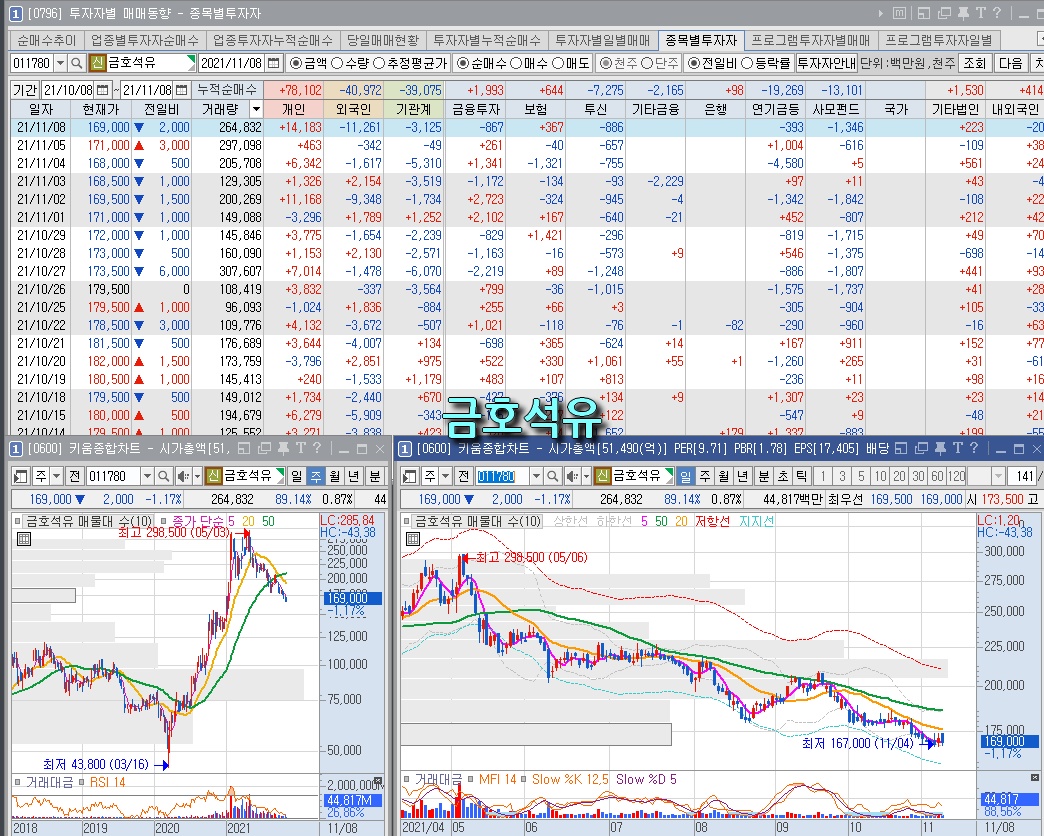Switch to the 업종별투자자순매수 tab

[144, 41]
